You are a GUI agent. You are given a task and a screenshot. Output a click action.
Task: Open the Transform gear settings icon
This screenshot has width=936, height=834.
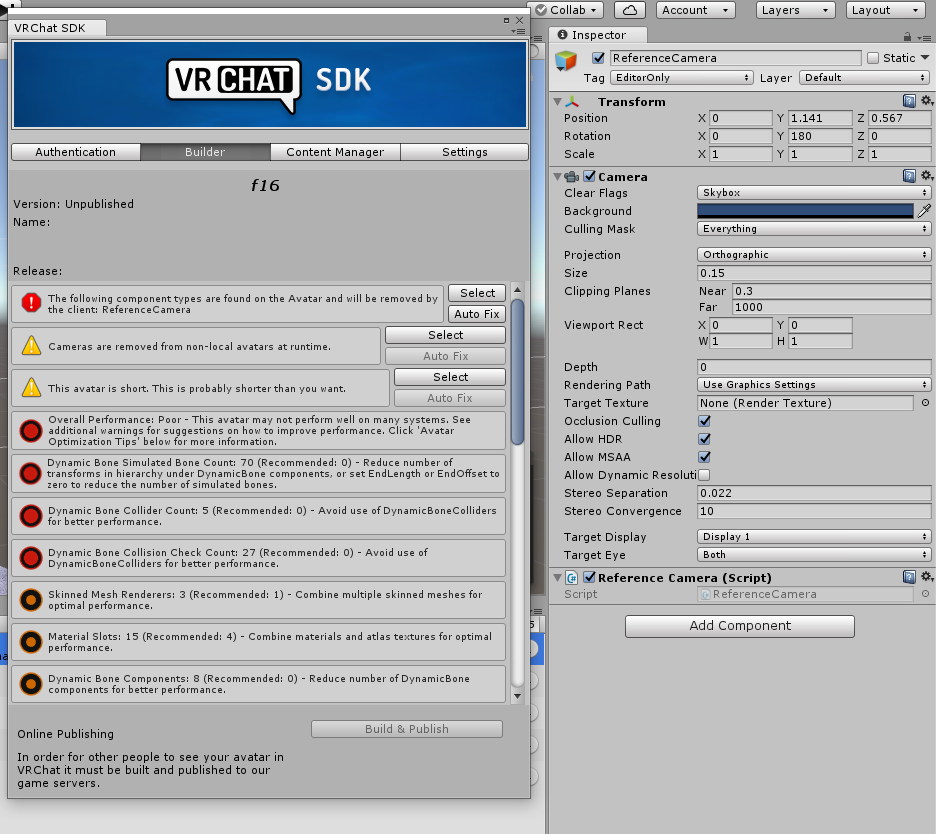point(926,101)
